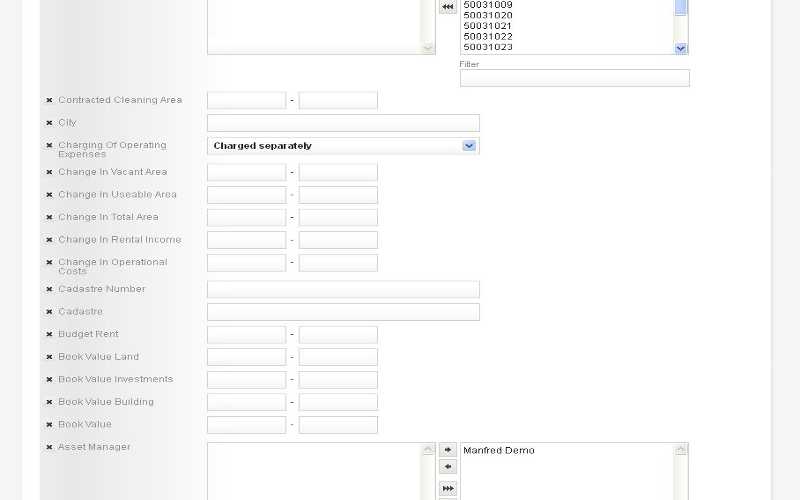This screenshot has width=800, height=500.
Task: Click Contracted Cleaning Area minimum field
Action: click(246, 101)
